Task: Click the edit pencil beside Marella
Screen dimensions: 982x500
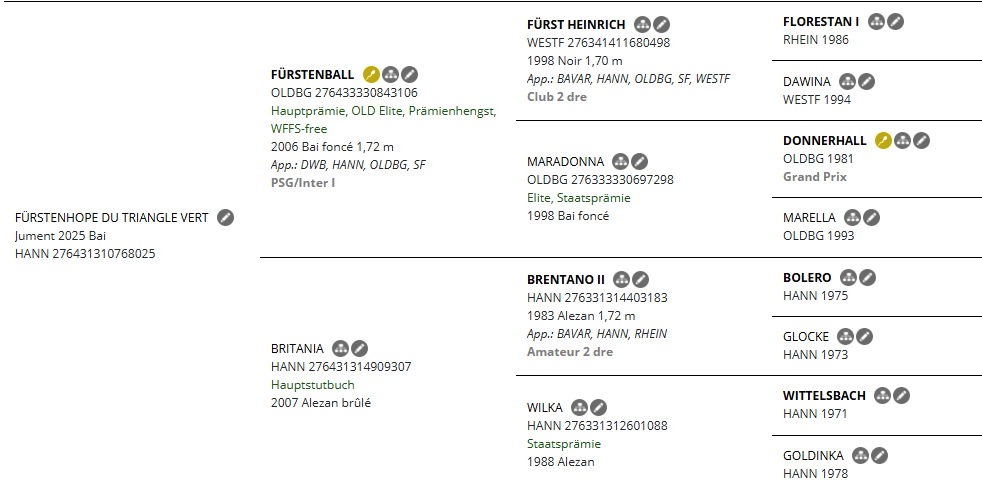Action: tap(871, 217)
